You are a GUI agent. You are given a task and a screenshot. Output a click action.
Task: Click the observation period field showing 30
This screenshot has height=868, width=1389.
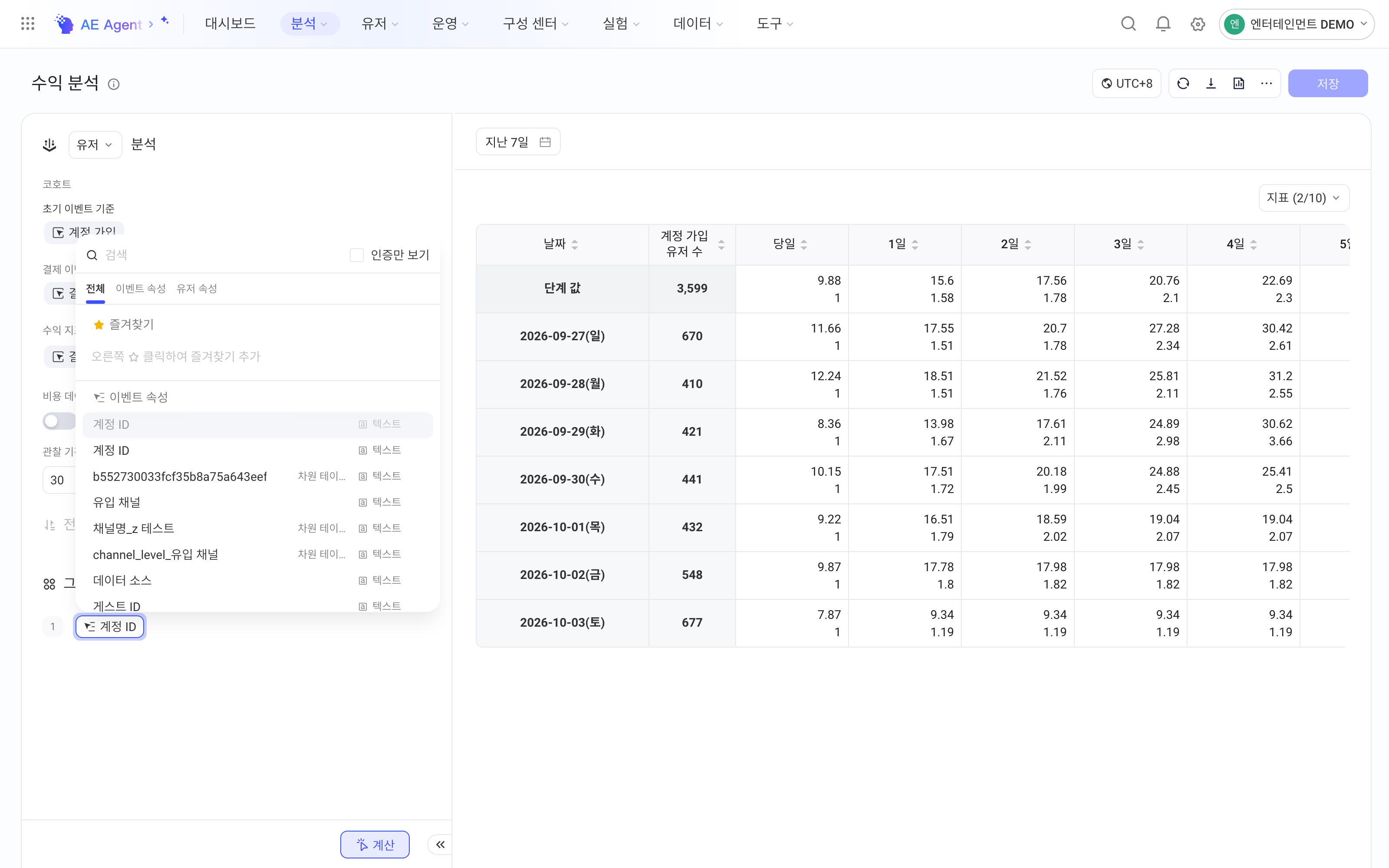click(59, 480)
